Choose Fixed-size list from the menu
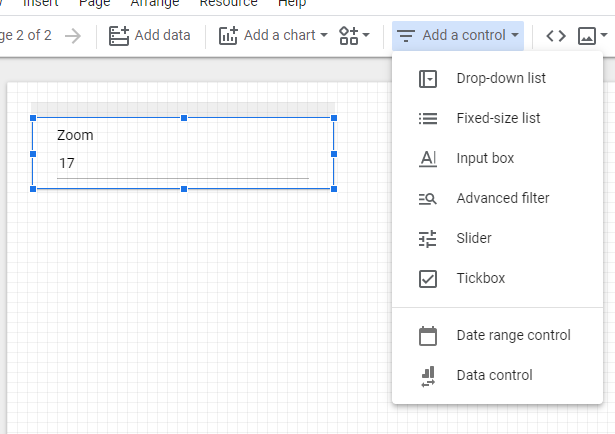 tap(497, 118)
